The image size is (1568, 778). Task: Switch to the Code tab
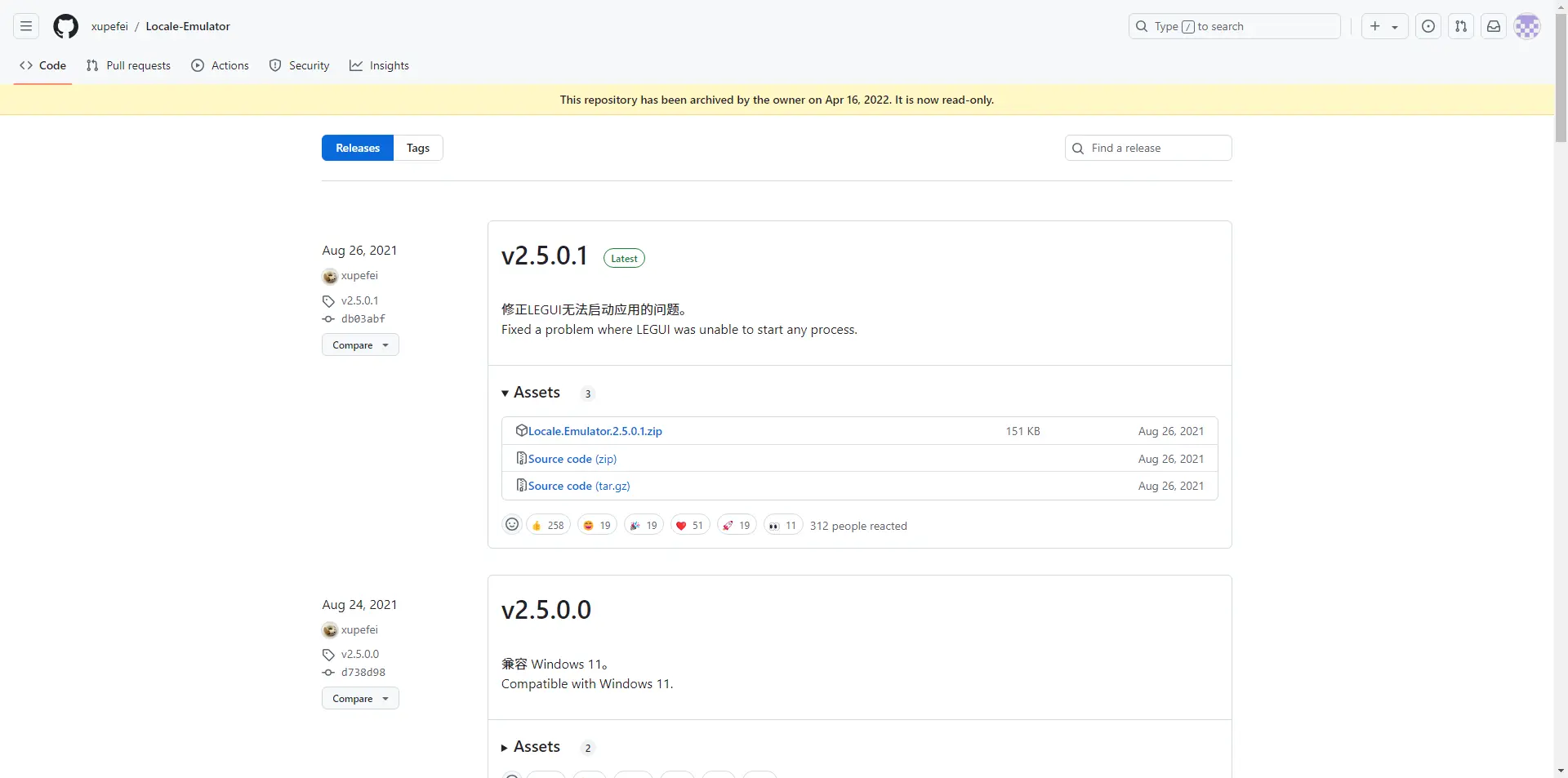(x=43, y=65)
